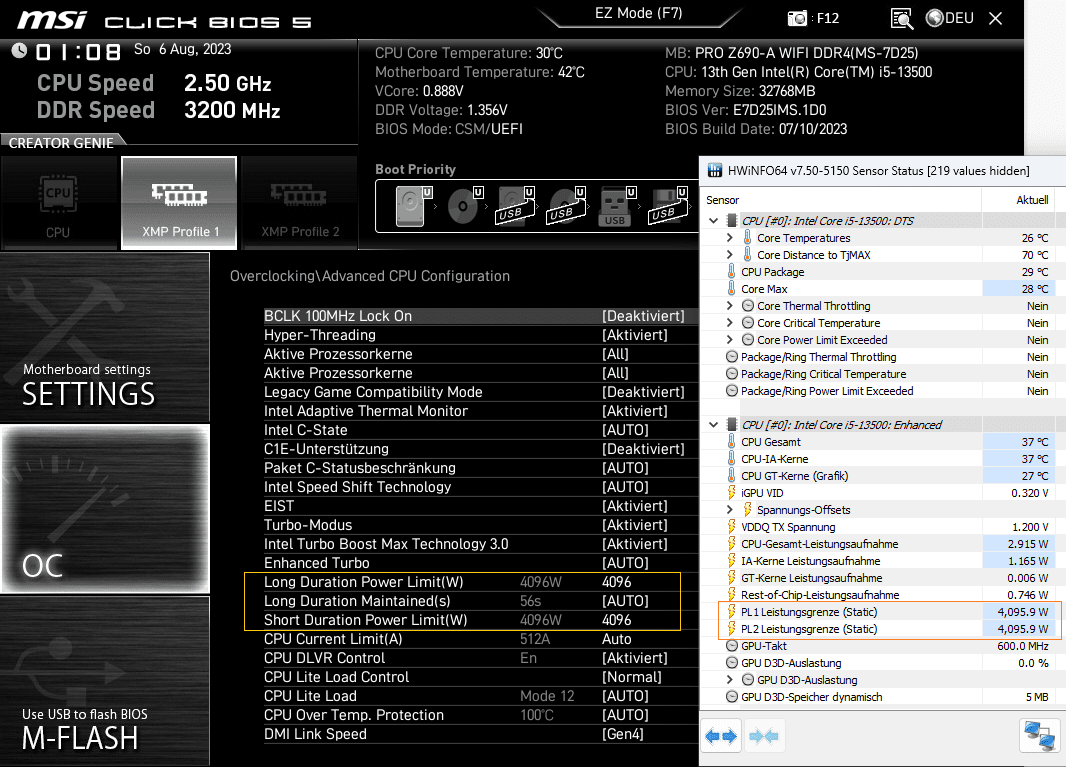The width and height of the screenshot is (1066, 767).
Task: Expand Core Thermal Throttling row
Action: click(729, 305)
